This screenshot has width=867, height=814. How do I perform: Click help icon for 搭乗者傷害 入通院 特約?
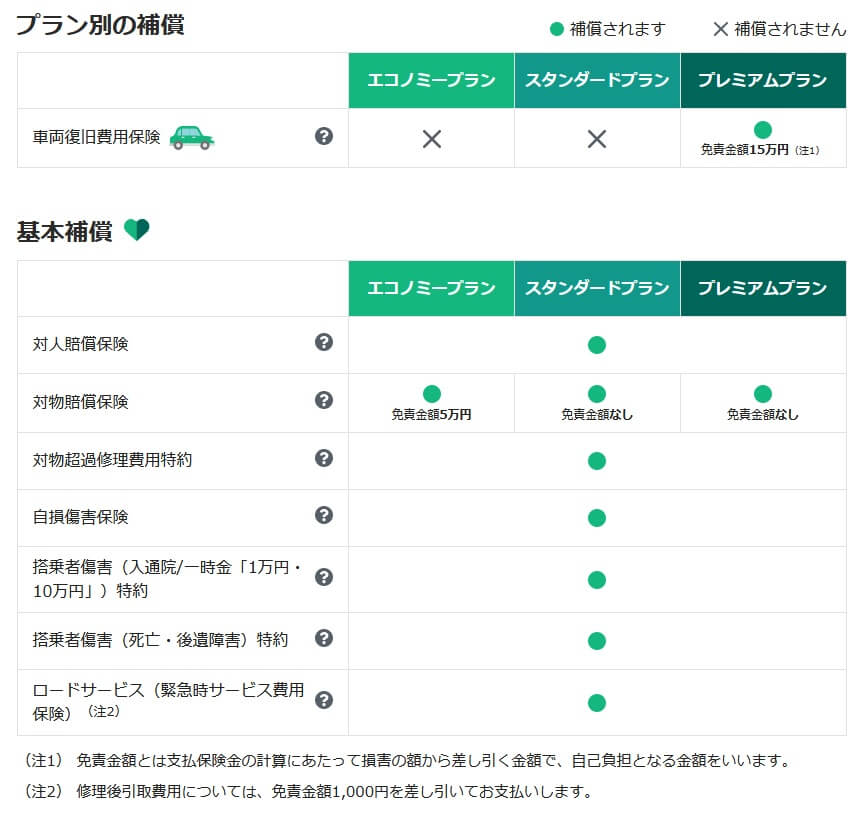(x=323, y=577)
